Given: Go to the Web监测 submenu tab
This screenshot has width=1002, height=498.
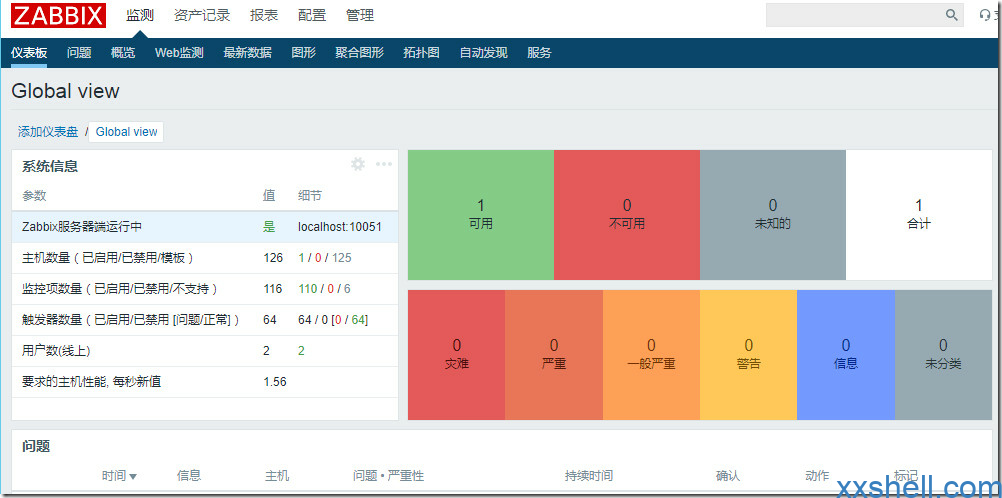Looking at the screenshot, I should click(x=179, y=53).
